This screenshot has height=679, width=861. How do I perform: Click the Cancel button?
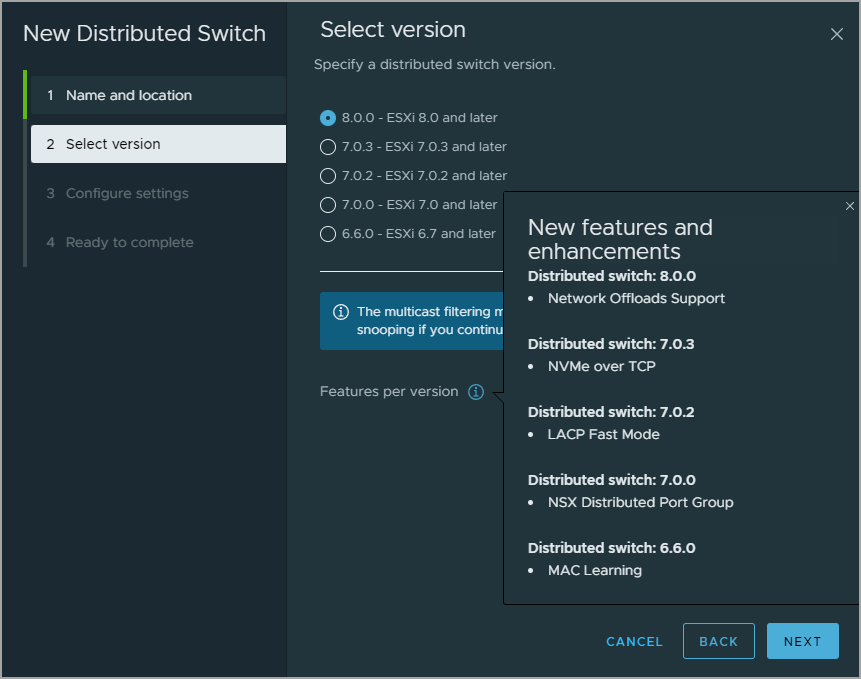coord(634,641)
